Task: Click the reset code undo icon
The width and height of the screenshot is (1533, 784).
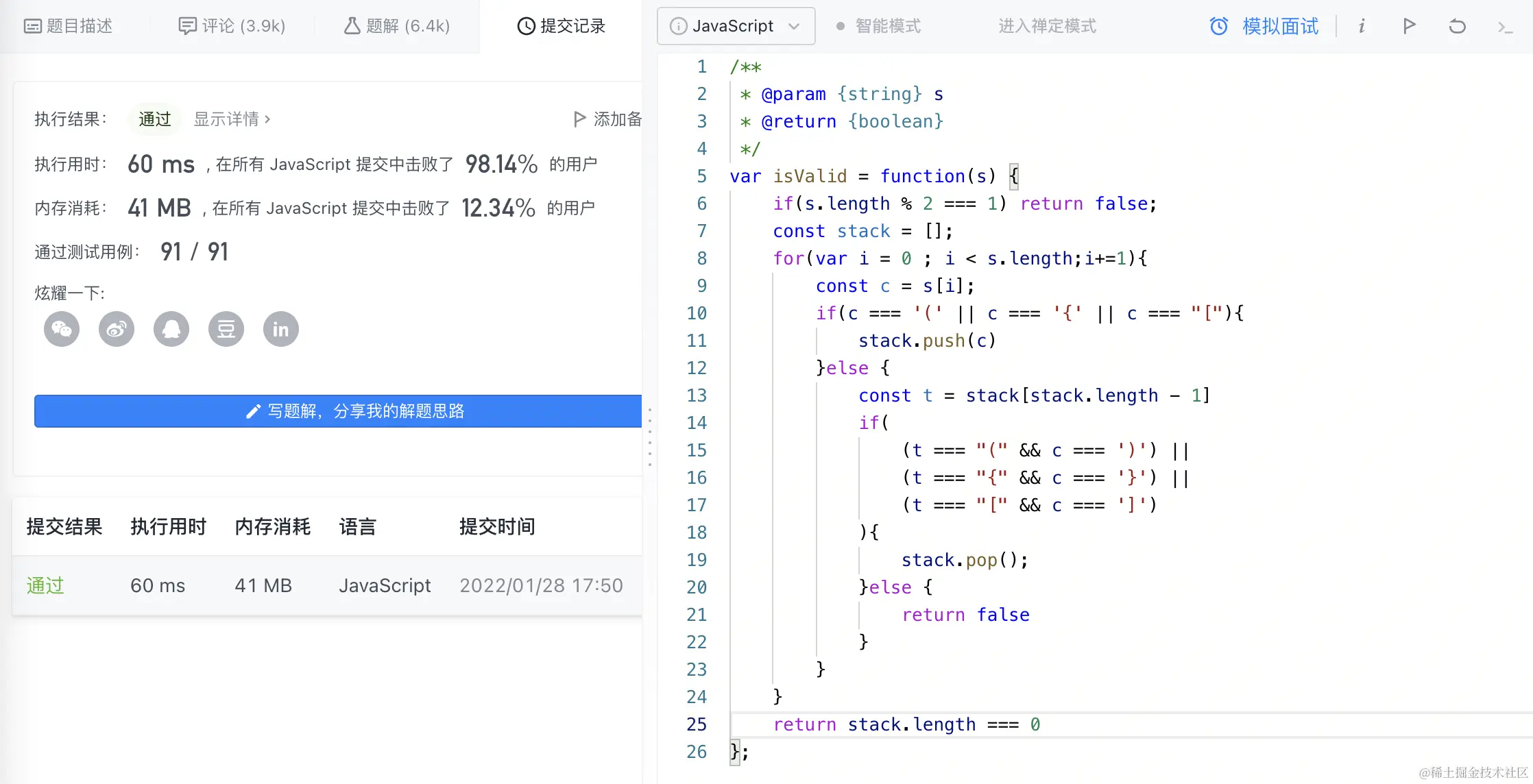Action: click(1457, 26)
